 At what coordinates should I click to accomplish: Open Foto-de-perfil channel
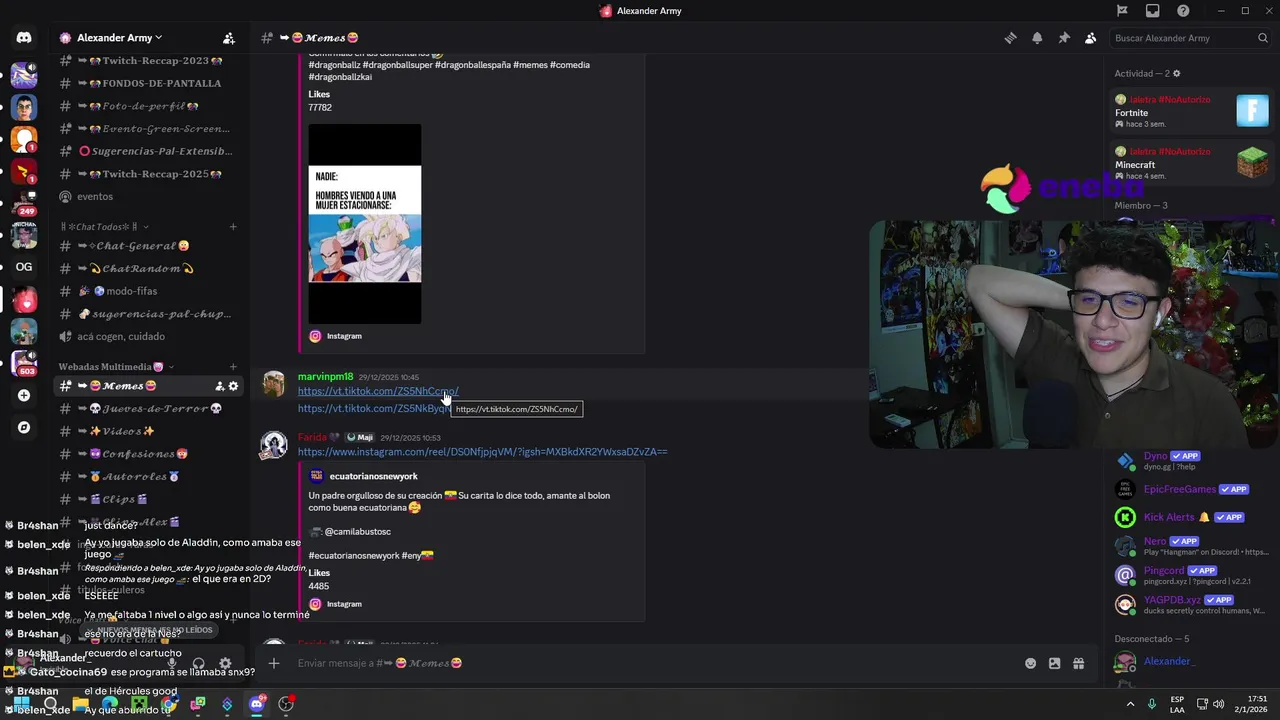pyautogui.click(x=150, y=106)
